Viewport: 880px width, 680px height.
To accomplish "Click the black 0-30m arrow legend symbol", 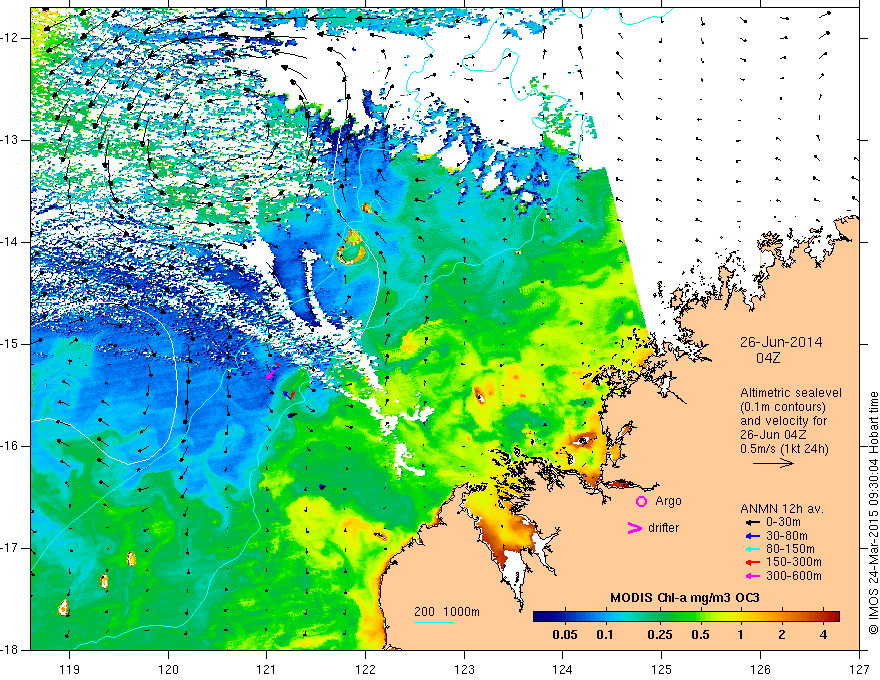I will click(x=751, y=522).
